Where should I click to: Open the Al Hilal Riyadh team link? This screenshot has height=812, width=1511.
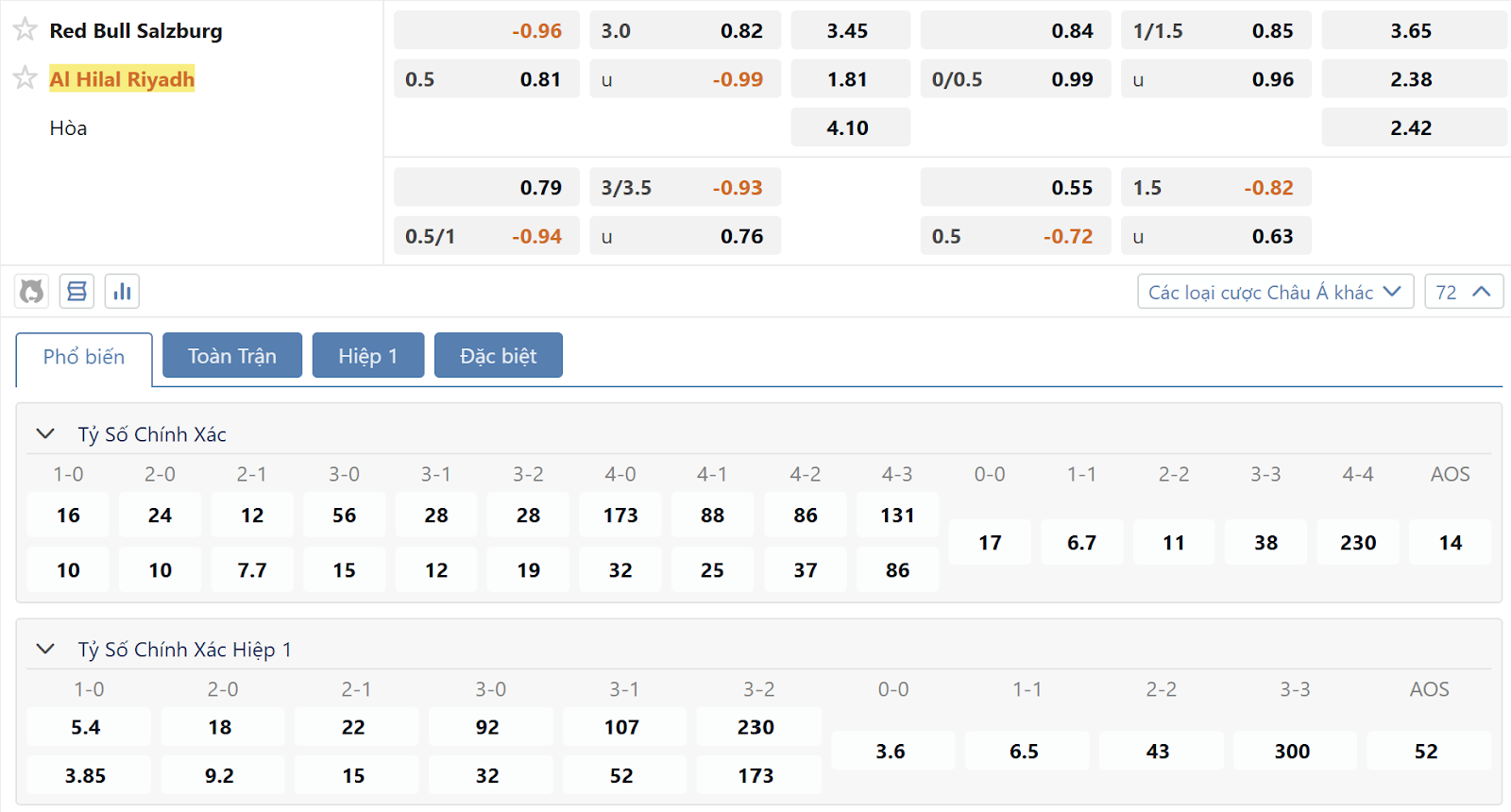point(122,79)
